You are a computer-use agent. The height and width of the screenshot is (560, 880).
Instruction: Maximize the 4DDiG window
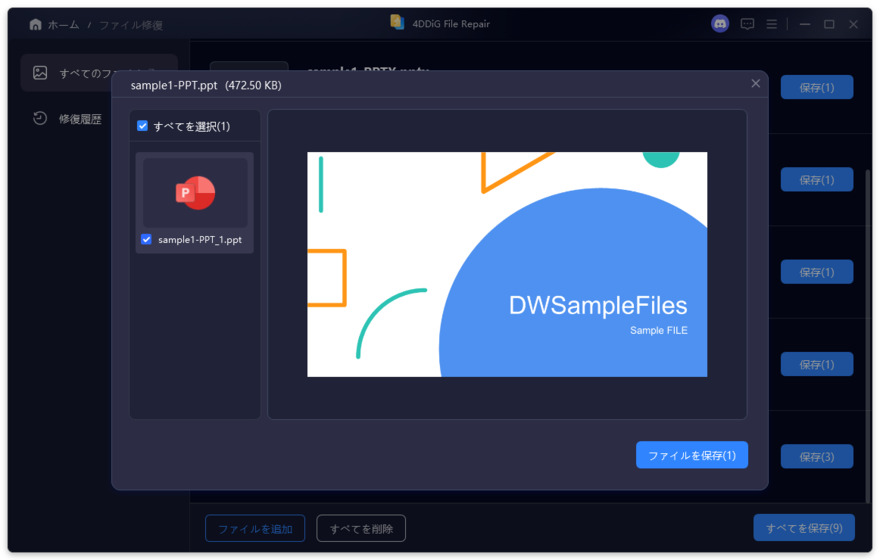pos(829,24)
